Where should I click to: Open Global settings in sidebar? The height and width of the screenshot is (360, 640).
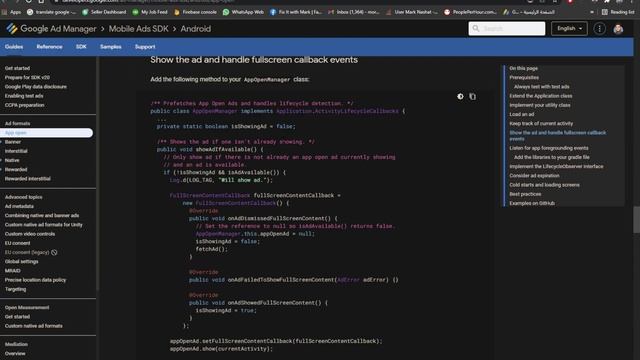coord(21,262)
